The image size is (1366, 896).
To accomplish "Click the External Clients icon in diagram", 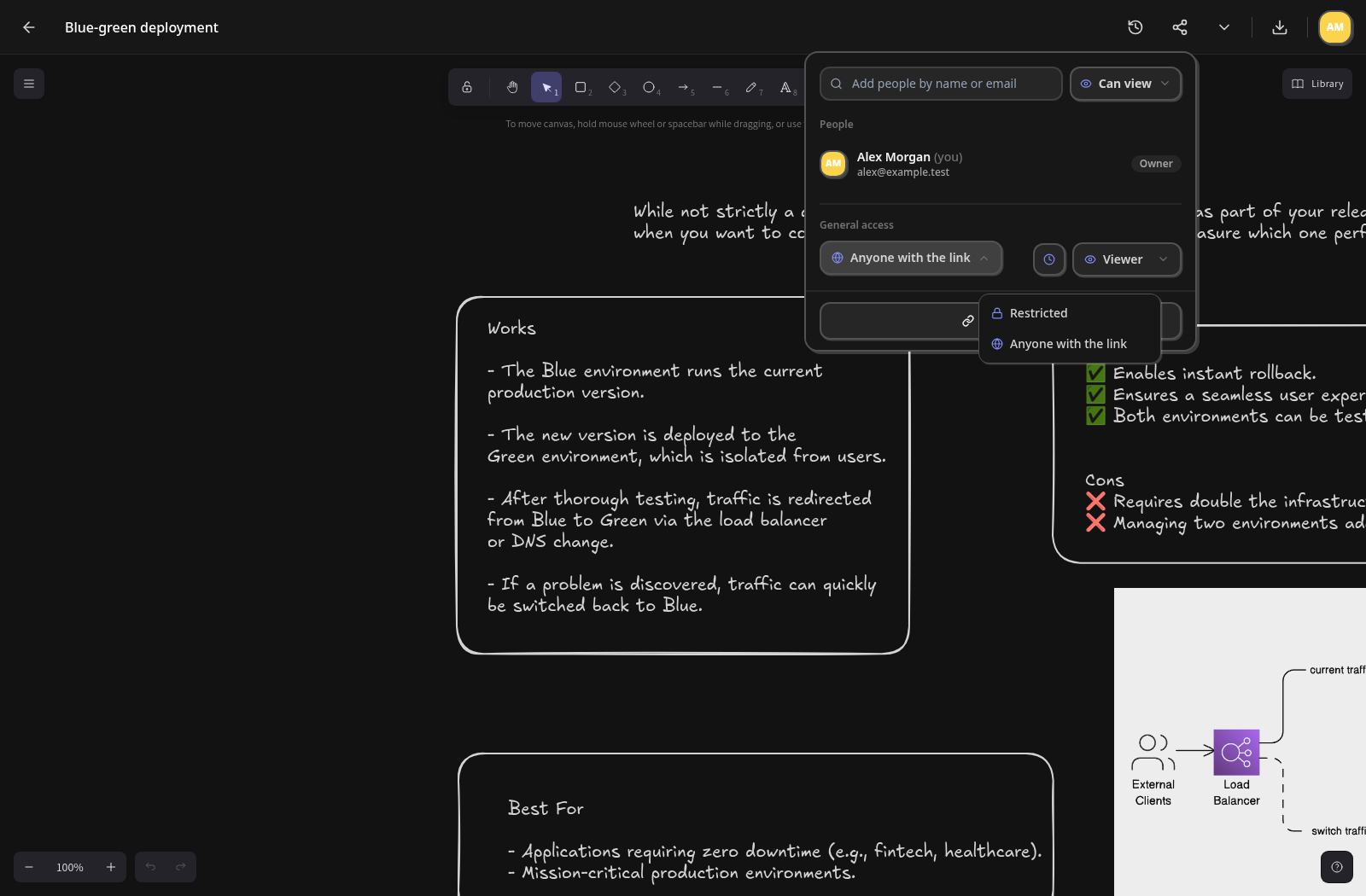I will pos(1153,752).
